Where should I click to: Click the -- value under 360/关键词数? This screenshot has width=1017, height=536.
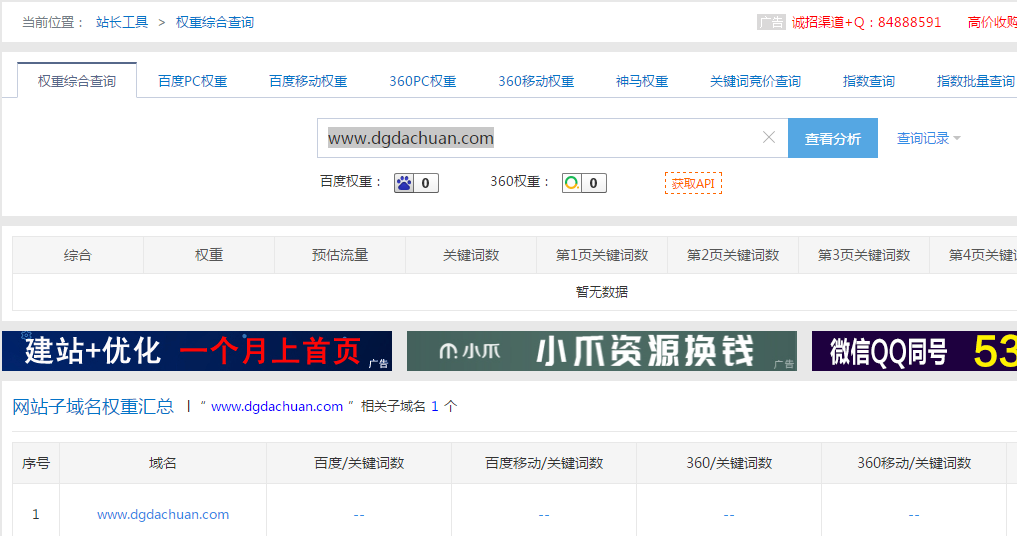(729, 515)
